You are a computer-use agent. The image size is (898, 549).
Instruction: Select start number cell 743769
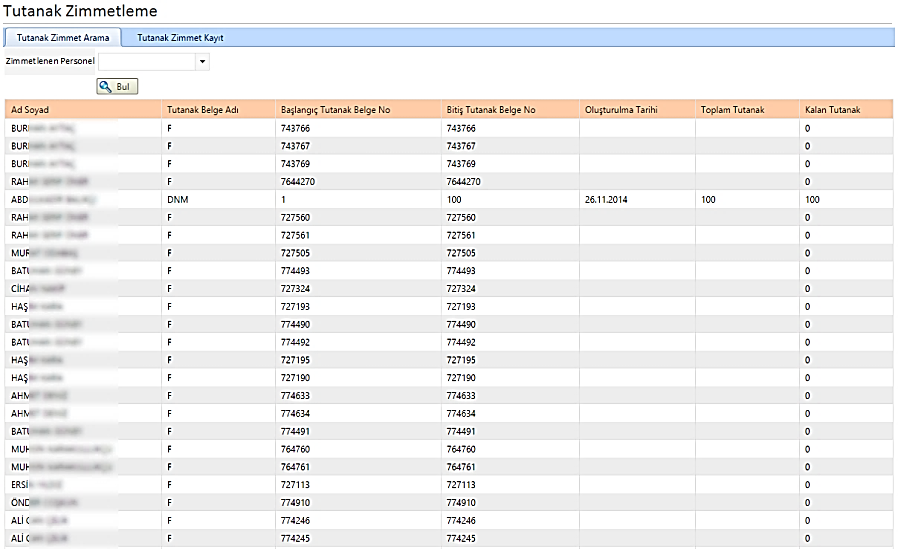click(x=358, y=164)
